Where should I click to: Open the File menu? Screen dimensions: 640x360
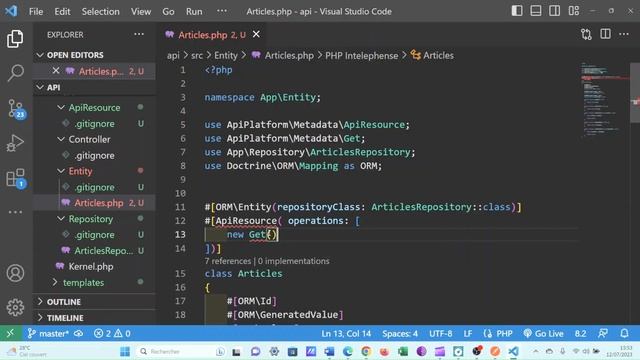coord(36,11)
